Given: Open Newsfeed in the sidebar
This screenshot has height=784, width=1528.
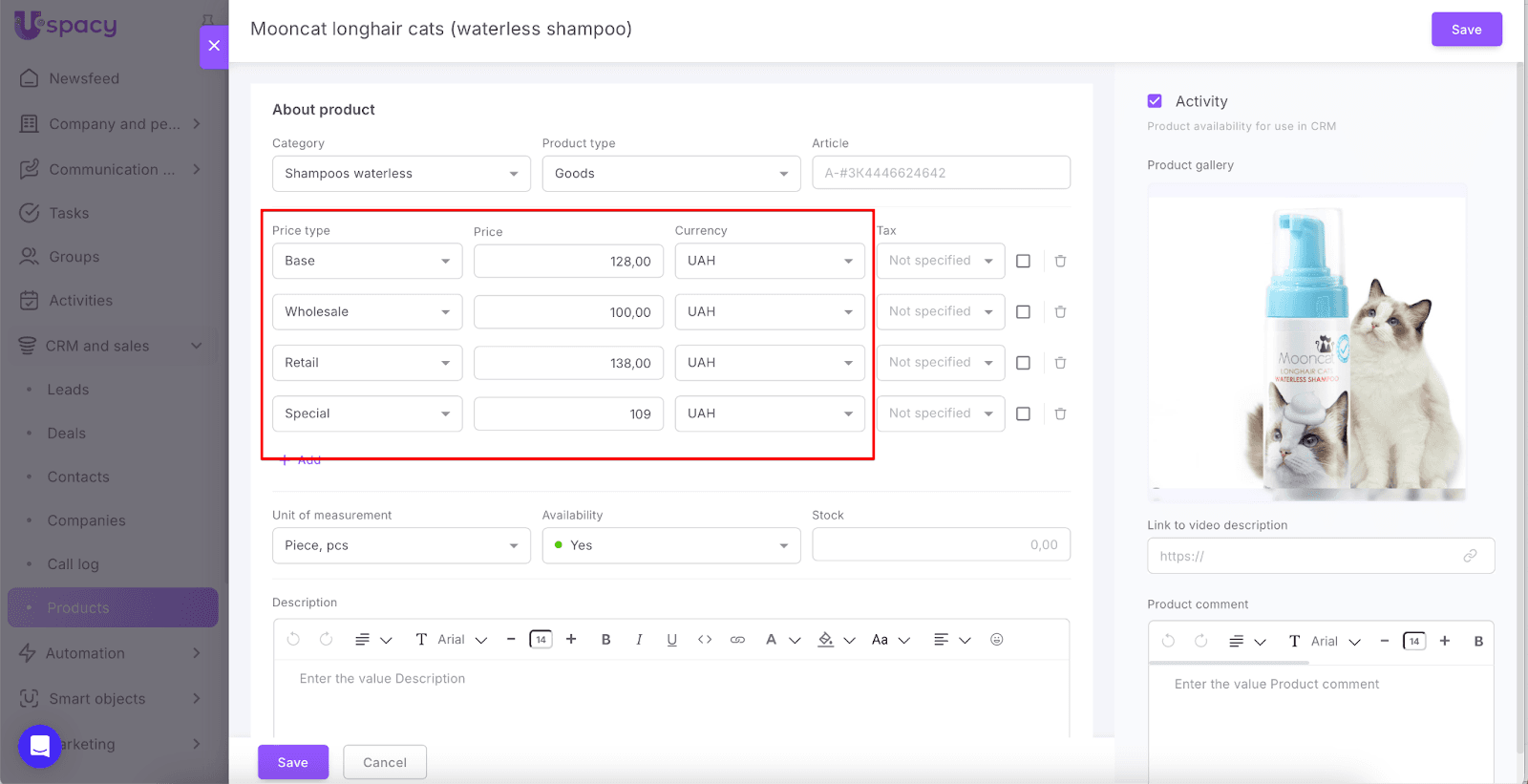Looking at the screenshot, I should pos(84,78).
